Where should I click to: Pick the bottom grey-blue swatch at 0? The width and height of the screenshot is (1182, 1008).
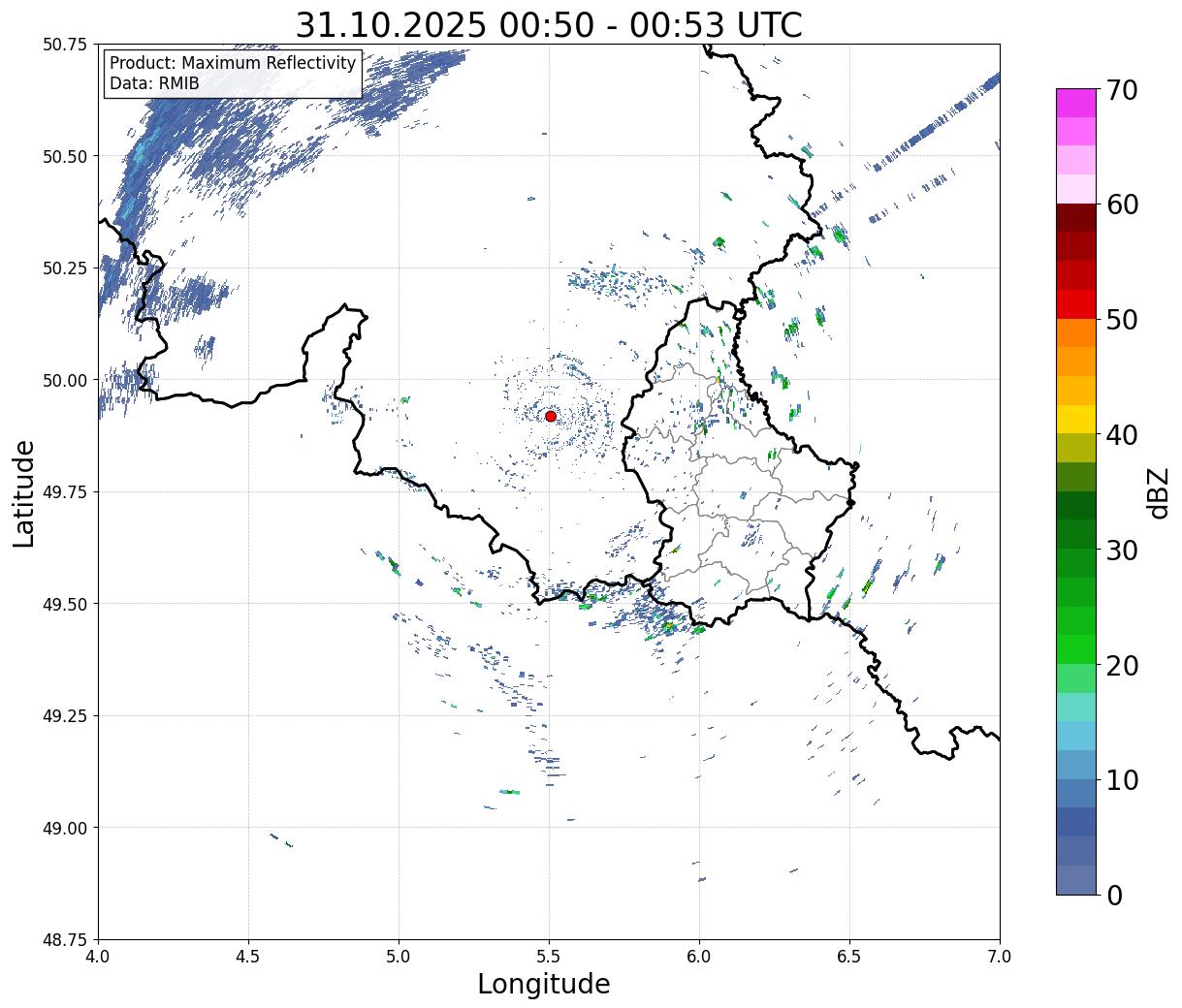pyautogui.click(x=1075, y=879)
